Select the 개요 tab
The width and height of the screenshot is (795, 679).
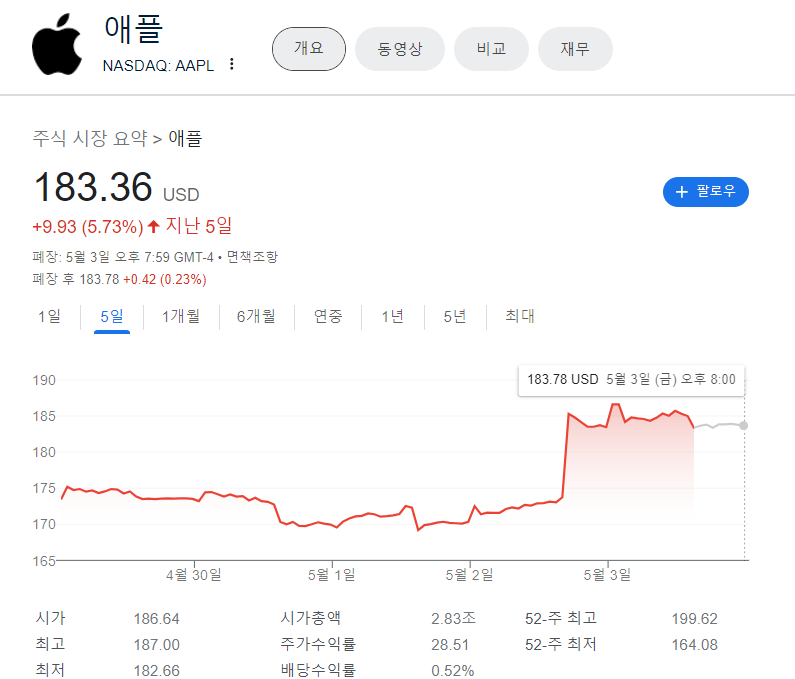309,49
